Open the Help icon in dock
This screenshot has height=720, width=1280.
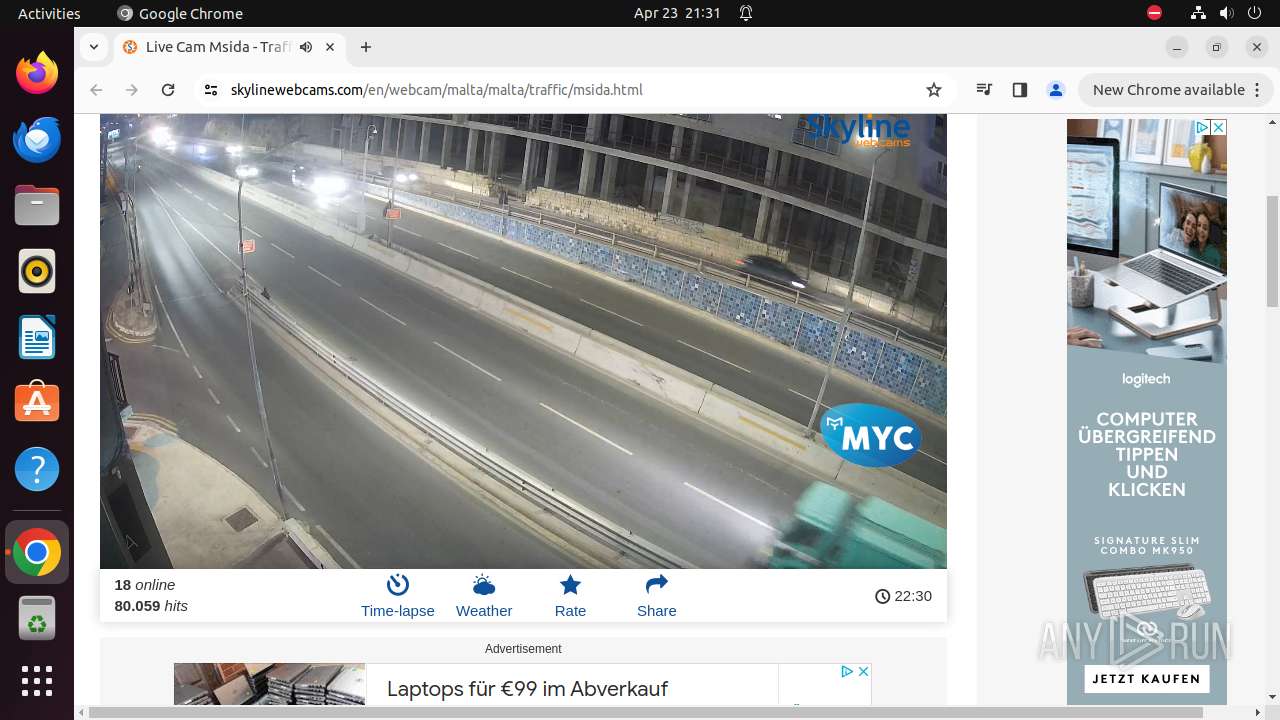click(x=37, y=469)
